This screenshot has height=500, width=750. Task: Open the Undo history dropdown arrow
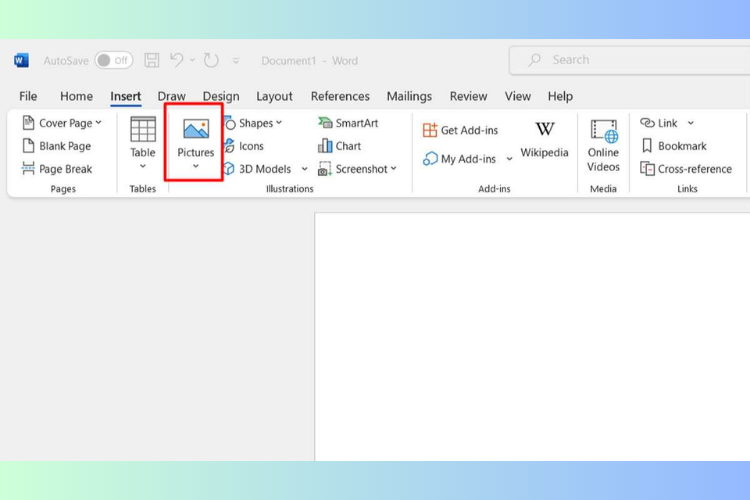[x=192, y=60]
